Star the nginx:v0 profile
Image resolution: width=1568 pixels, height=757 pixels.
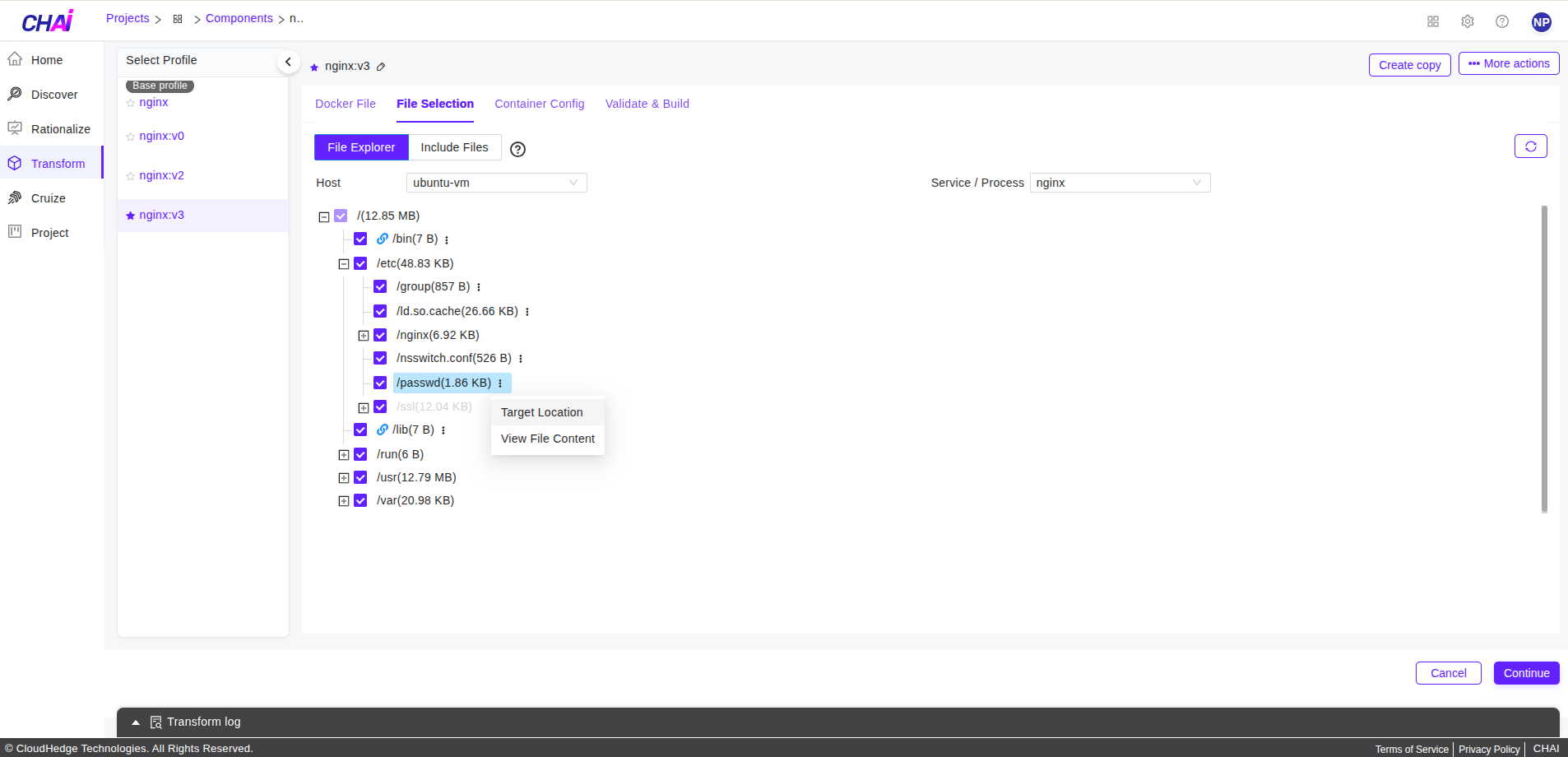coord(130,137)
